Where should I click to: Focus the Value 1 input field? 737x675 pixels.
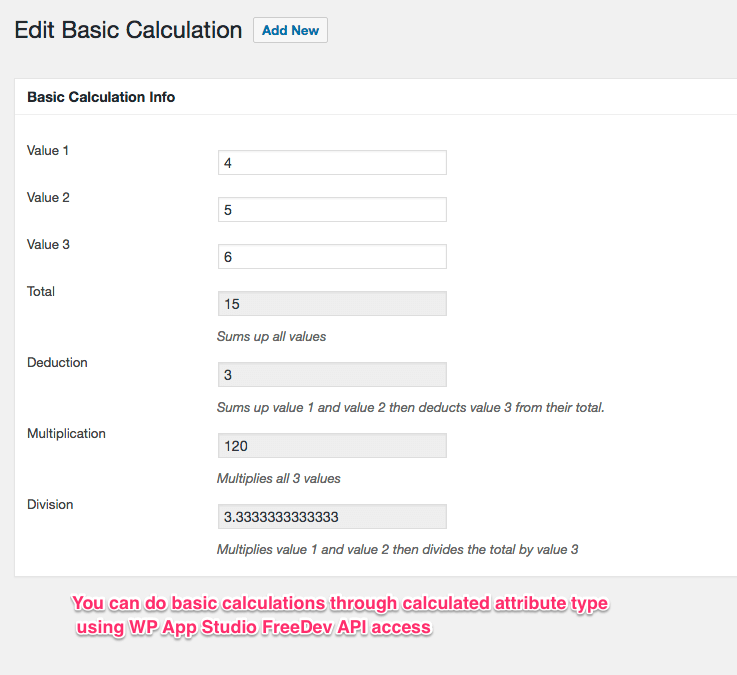point(332,163)
